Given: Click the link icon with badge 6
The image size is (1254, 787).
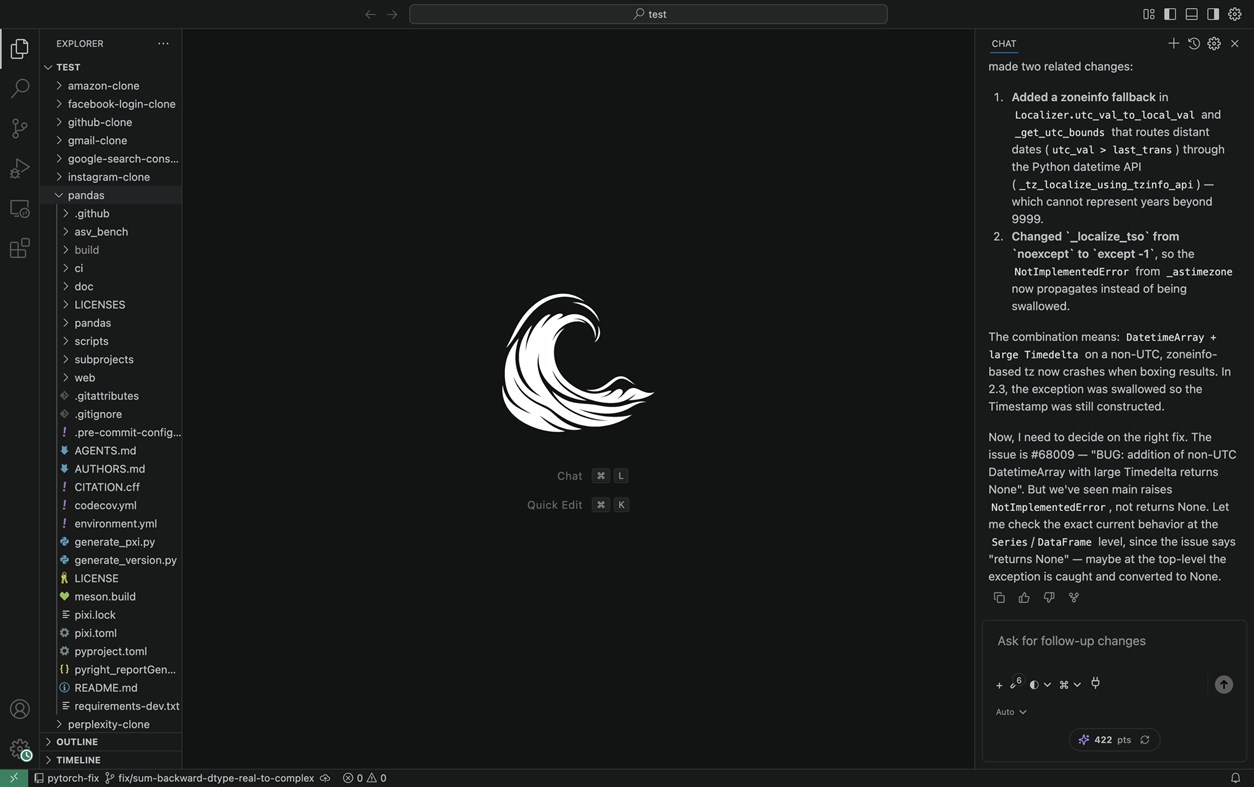Looking at the screenshot, I should tap(1015, 684).
